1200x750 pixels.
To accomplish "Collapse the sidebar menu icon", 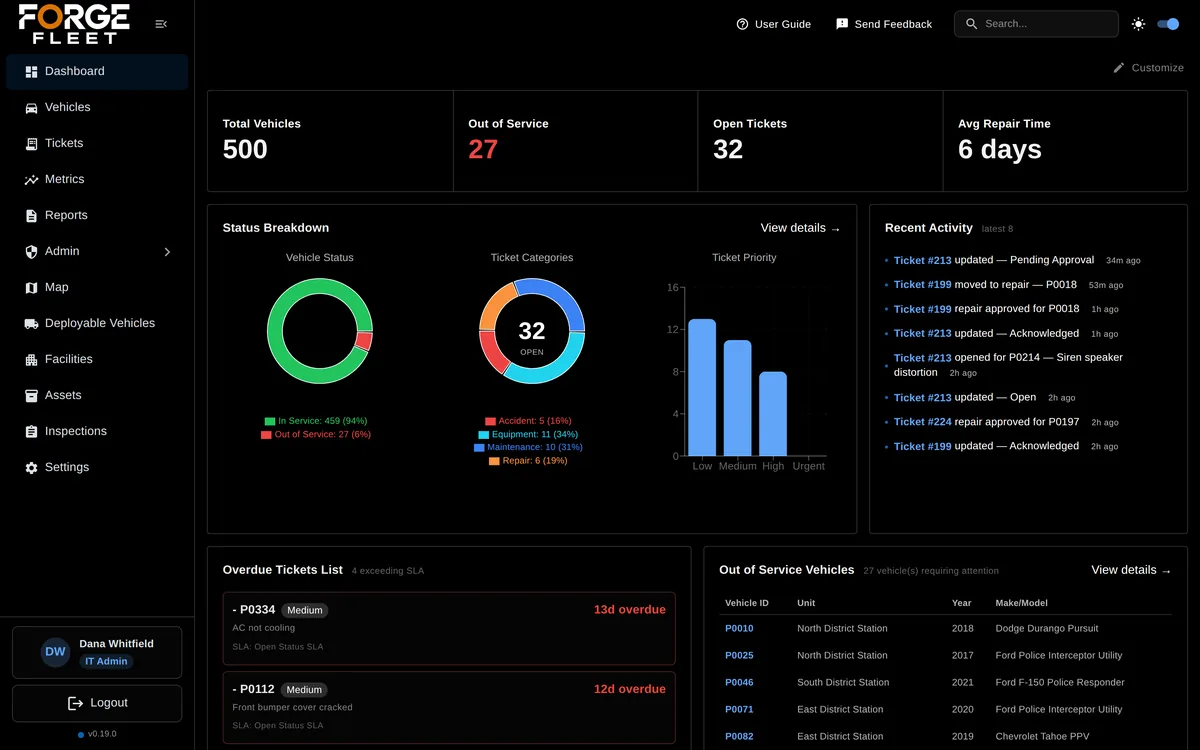I will [x=161, y=24].
